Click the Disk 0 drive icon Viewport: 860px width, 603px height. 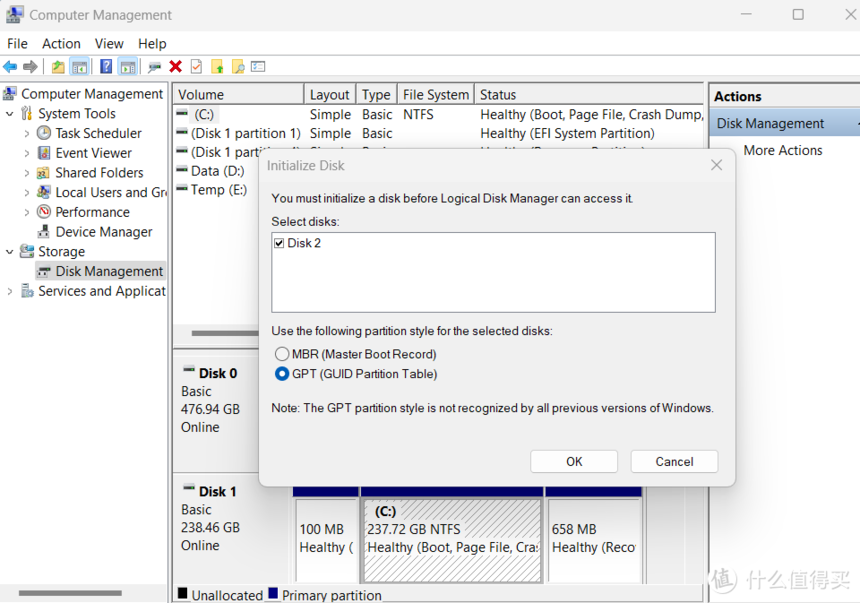189,370
